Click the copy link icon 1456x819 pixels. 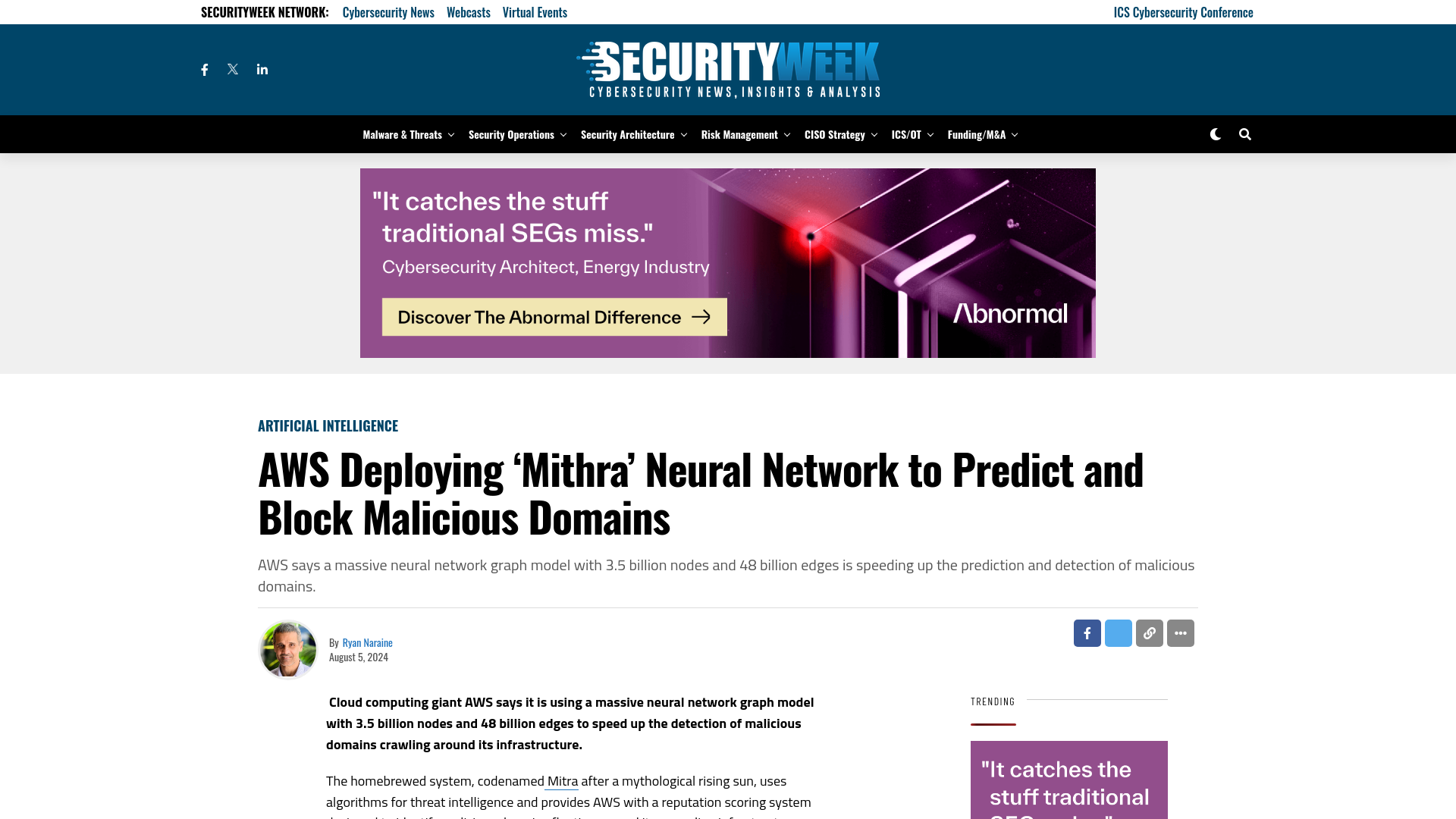coord(1149,633)
